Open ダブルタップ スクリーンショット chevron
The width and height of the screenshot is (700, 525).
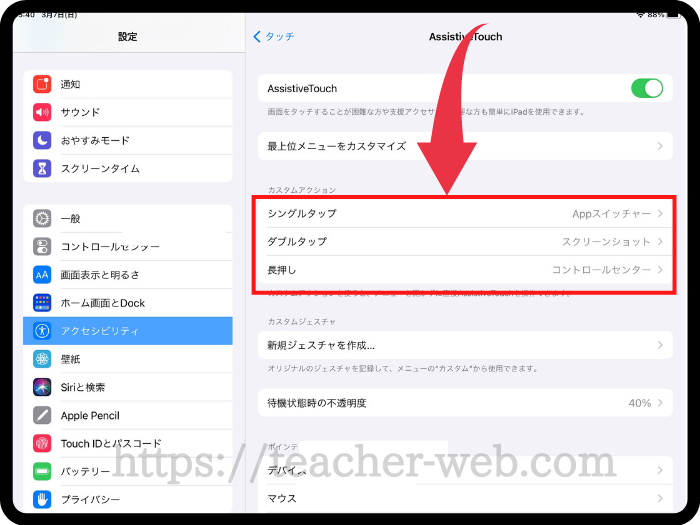pos(660,242)
